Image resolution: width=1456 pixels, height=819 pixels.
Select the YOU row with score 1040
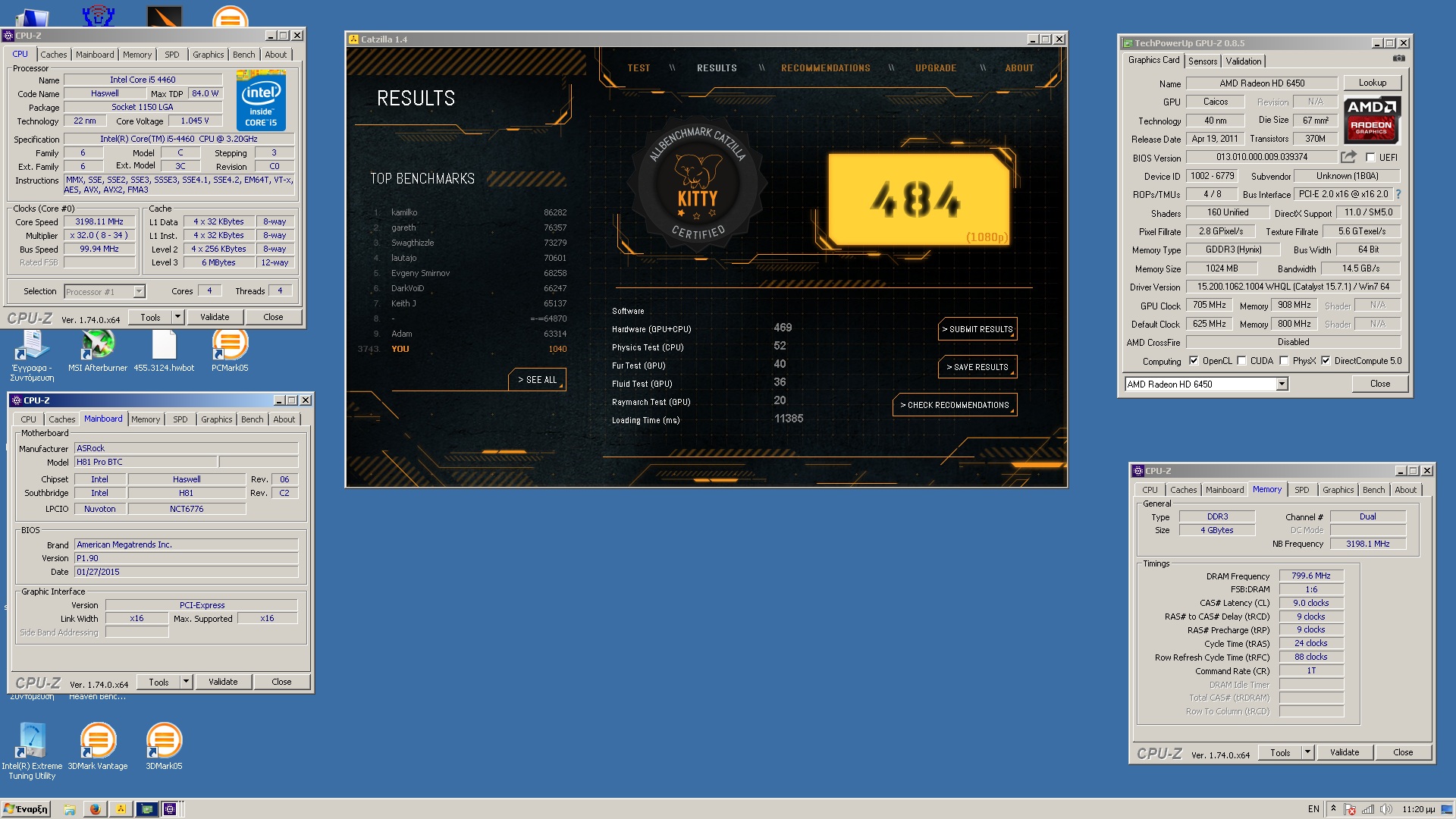click(463, 349)
